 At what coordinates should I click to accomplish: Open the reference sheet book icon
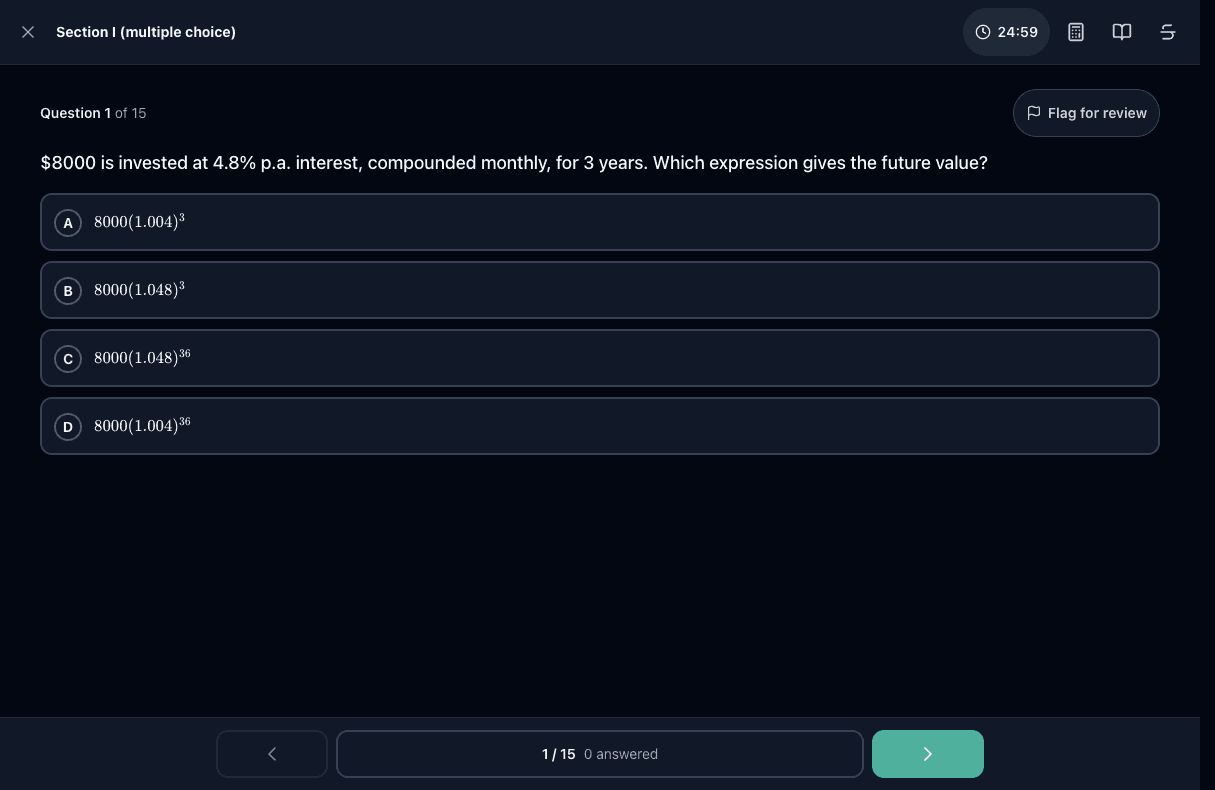click(1122, 32)
